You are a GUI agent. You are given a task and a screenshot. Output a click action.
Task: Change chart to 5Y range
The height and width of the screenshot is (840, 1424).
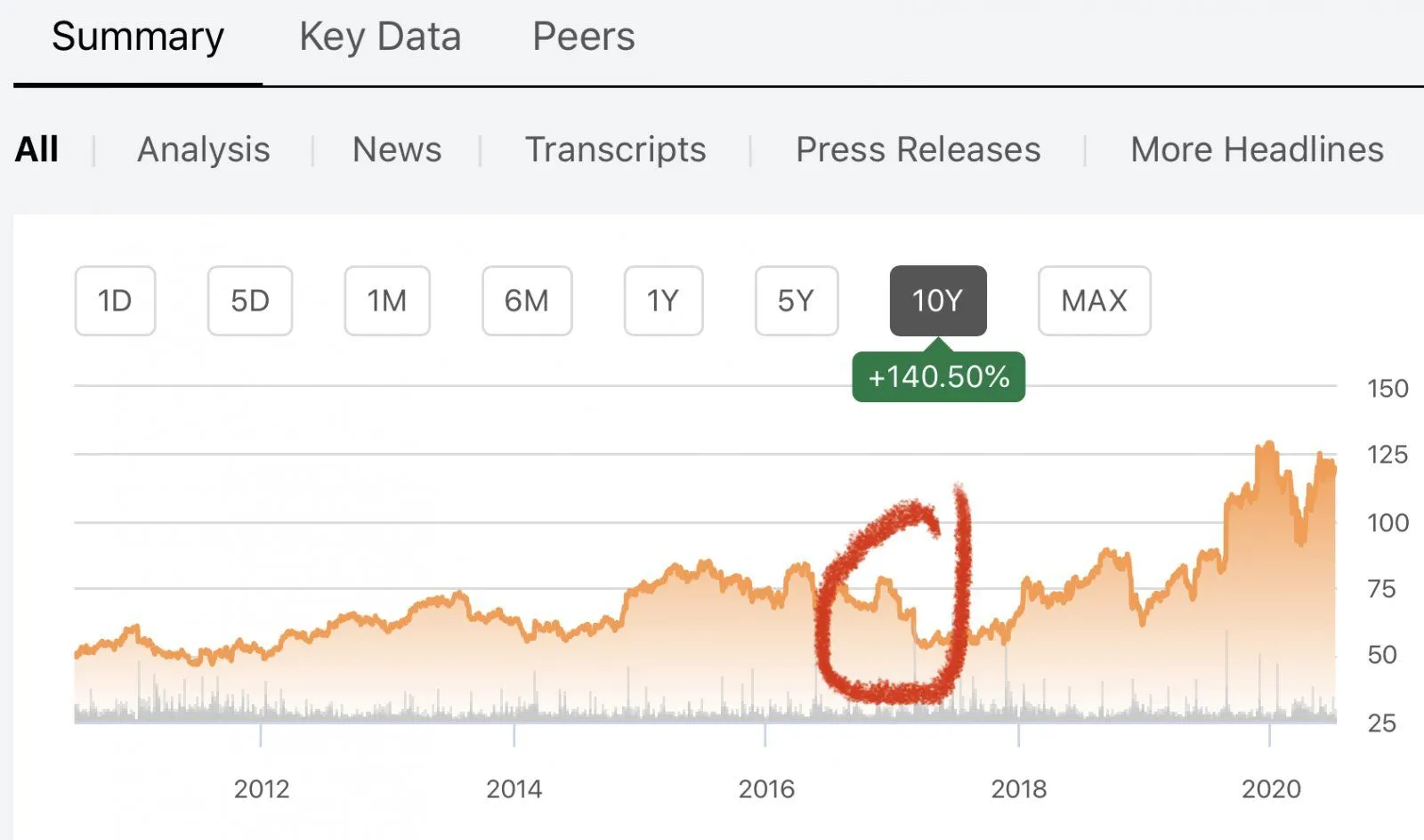pyautogui.click(x=797, y=301)
